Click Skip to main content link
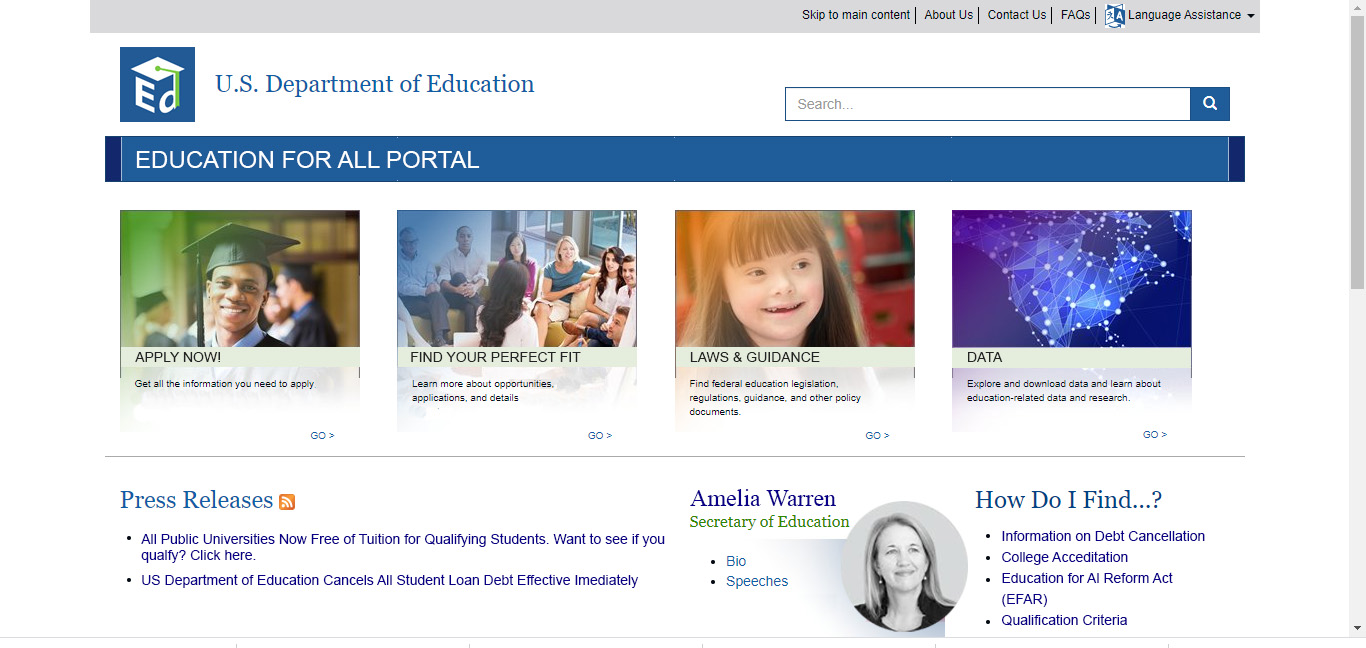This screenshot has width=1366, height=648. pos(856,15)
